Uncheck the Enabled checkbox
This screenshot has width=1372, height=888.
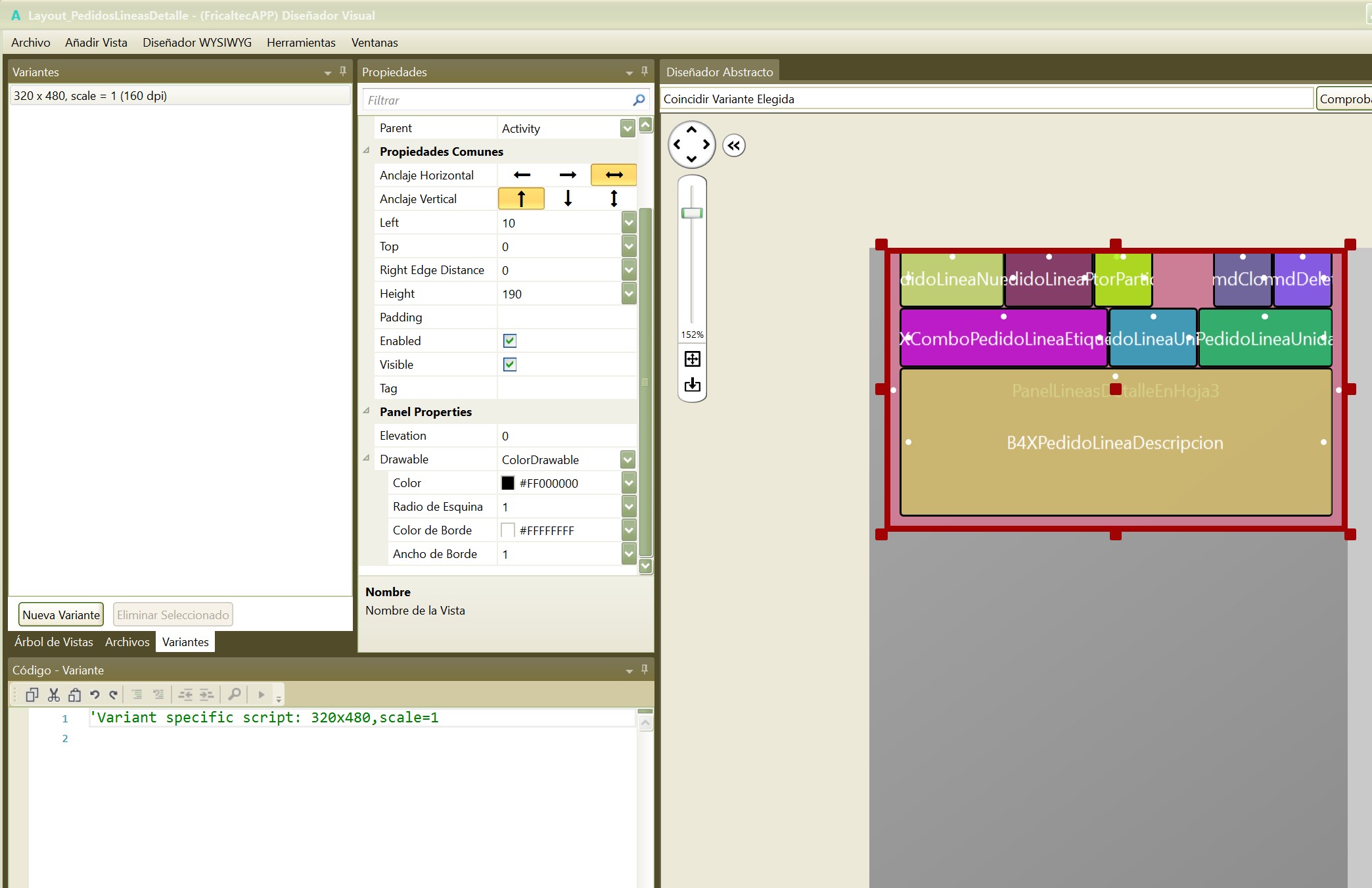[x=509, y=340]
